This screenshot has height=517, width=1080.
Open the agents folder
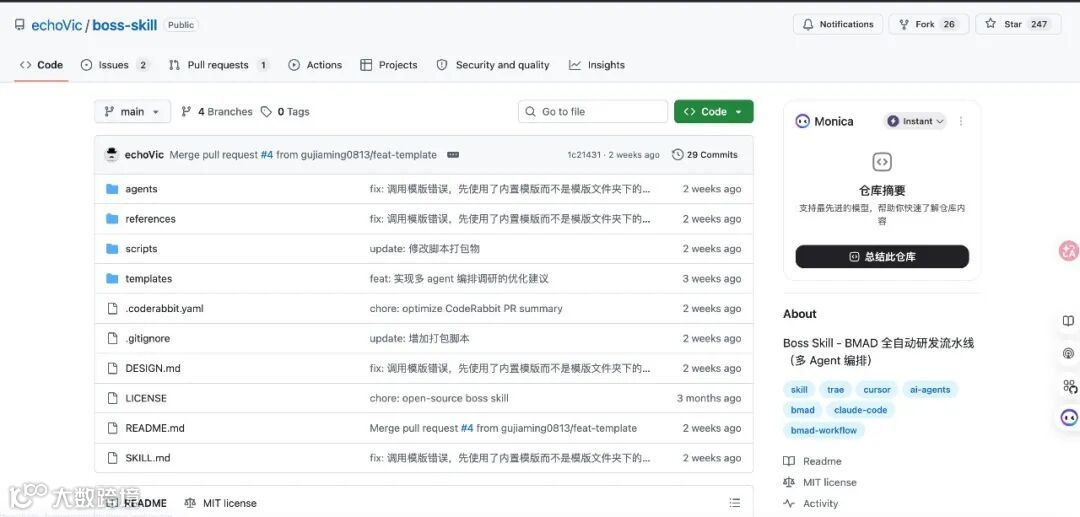(x=141, y=189)
